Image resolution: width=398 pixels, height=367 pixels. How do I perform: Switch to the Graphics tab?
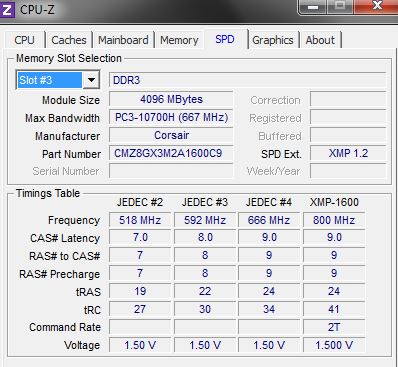coord(273,40)
